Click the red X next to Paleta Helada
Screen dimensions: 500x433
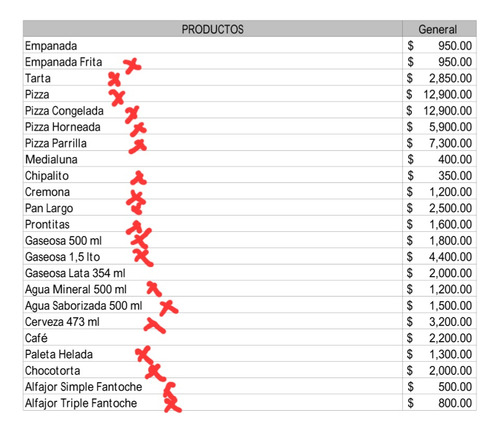click(144, 355)
